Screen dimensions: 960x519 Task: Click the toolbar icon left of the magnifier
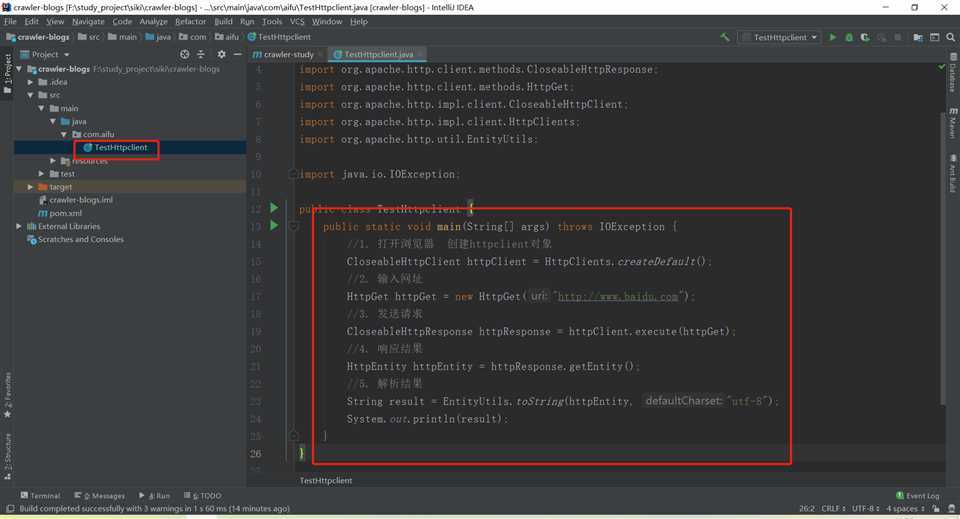(x=934, y=37)
